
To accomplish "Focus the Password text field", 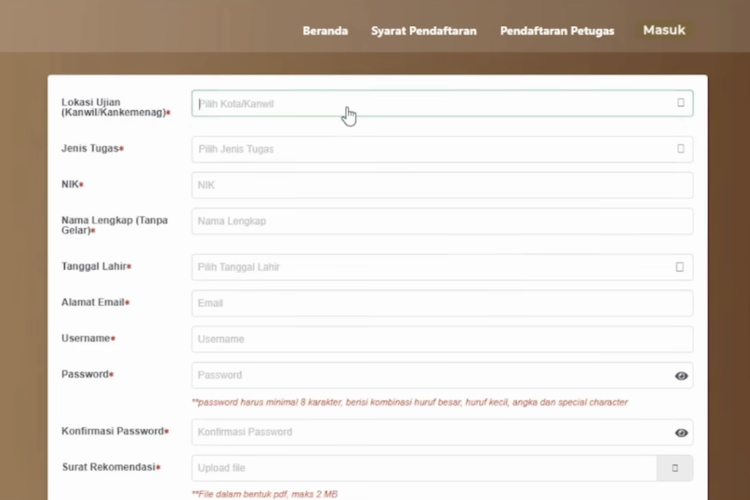I will click(x=430, y=375).
